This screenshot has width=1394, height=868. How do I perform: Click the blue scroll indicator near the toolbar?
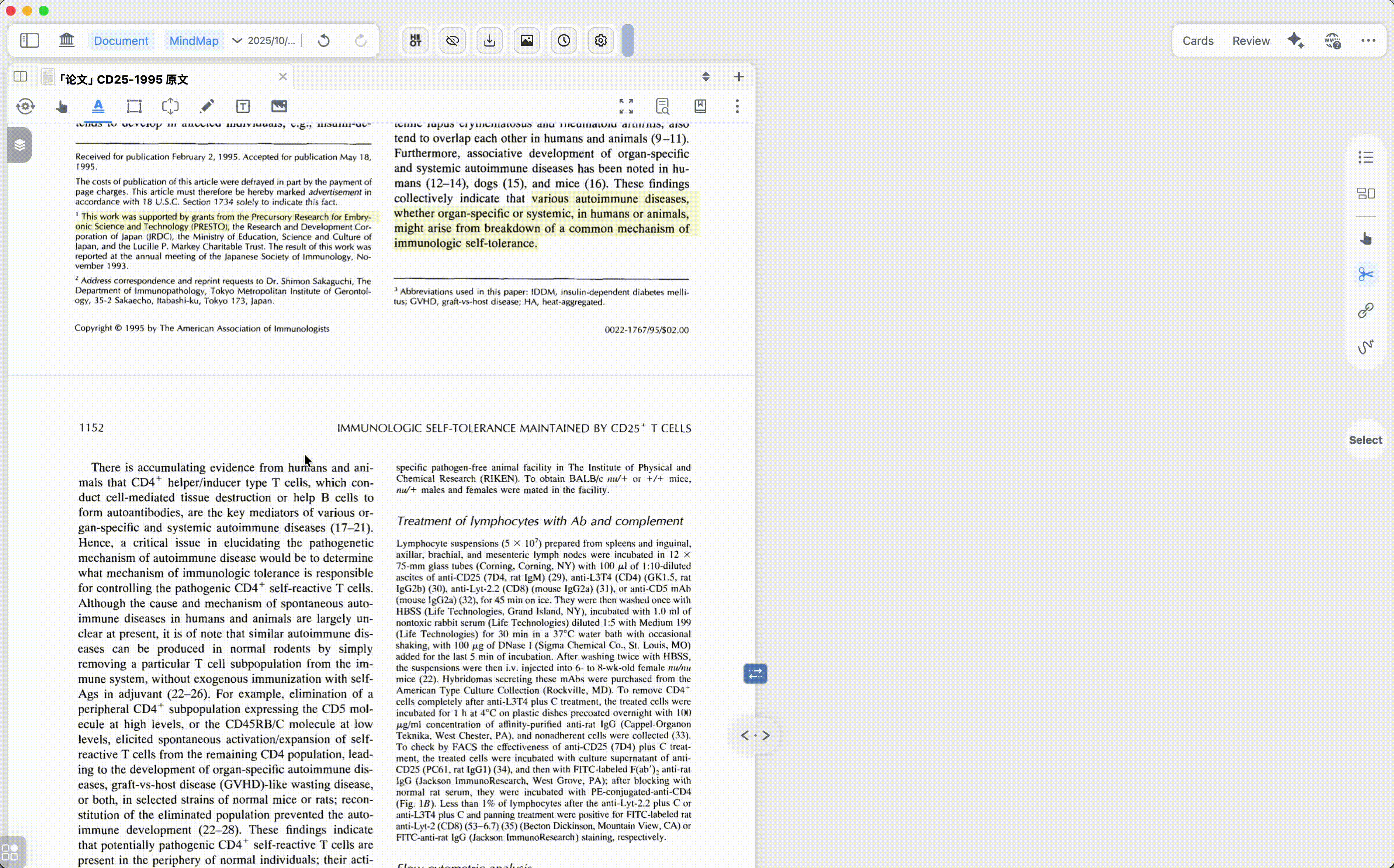click(627, 40)
